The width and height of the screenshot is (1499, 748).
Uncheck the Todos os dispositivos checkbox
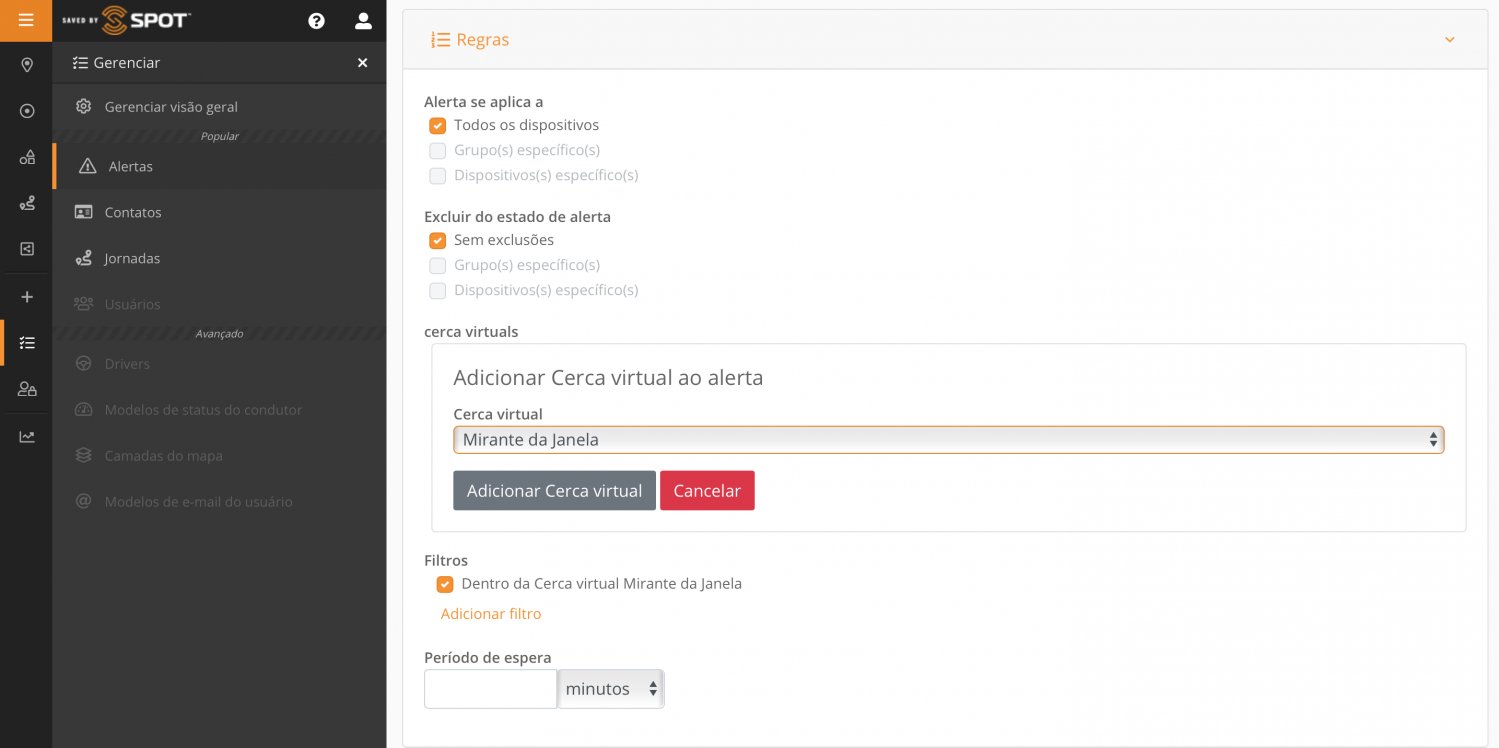point(437,126)
